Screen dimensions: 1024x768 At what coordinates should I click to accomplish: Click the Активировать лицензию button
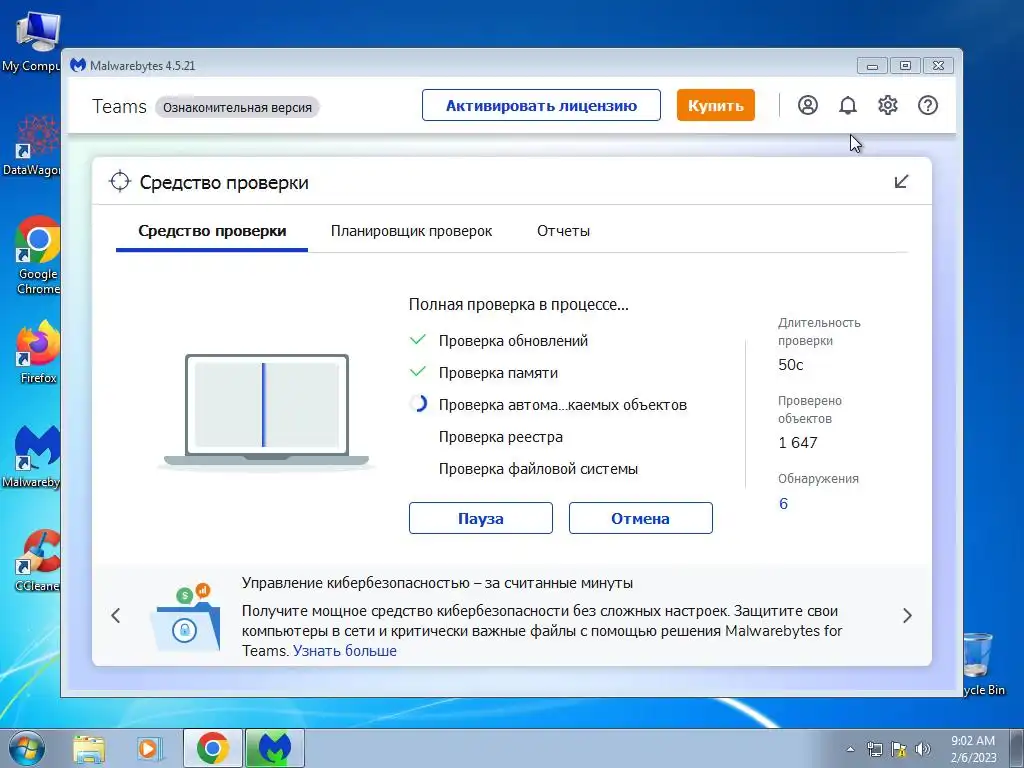coord(541,105)
